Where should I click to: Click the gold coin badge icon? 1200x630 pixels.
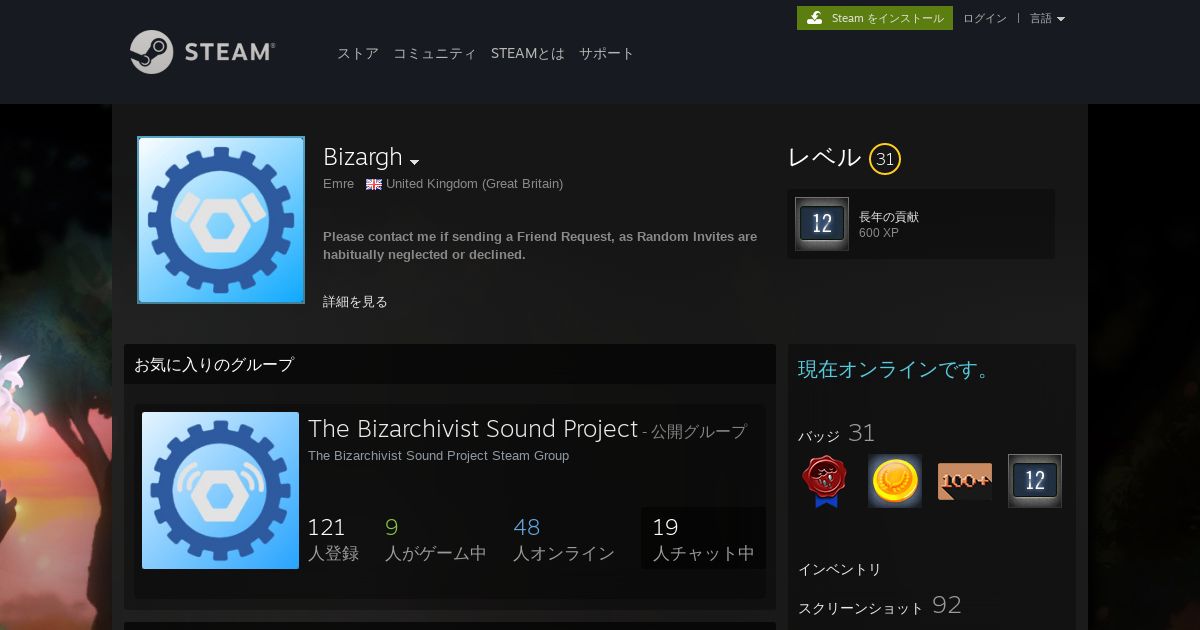pos(895,481)
